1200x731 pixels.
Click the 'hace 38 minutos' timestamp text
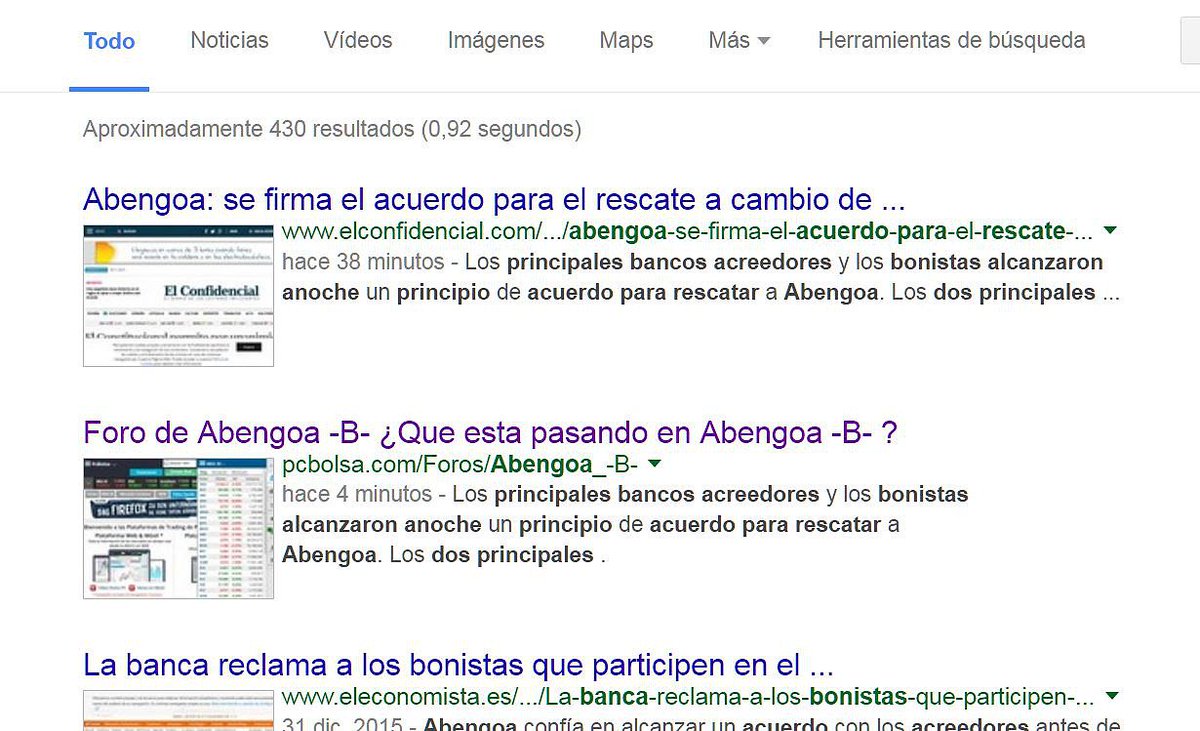(363, 263)
